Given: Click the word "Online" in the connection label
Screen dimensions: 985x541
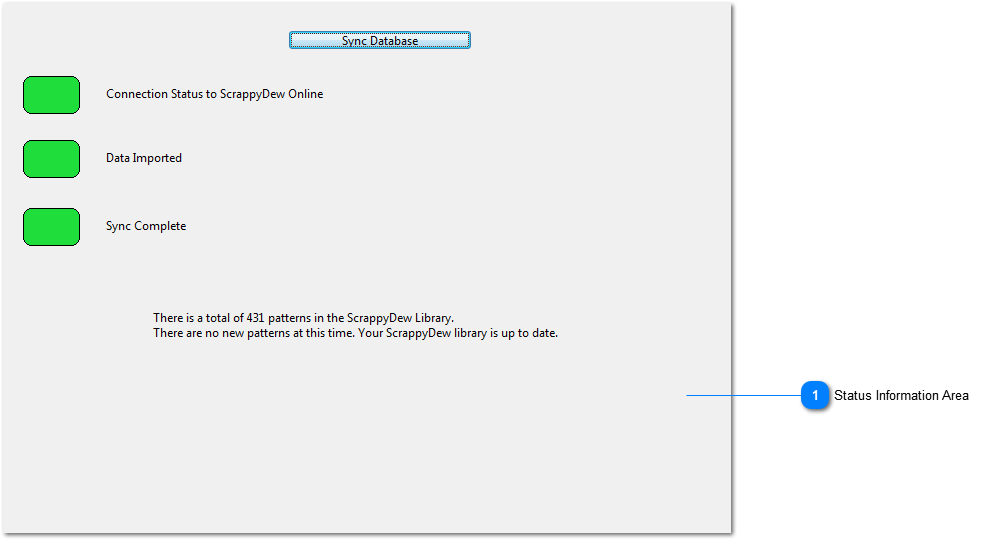Looking at the screenshot, I should pyautogui.click(x=304, y=94).
